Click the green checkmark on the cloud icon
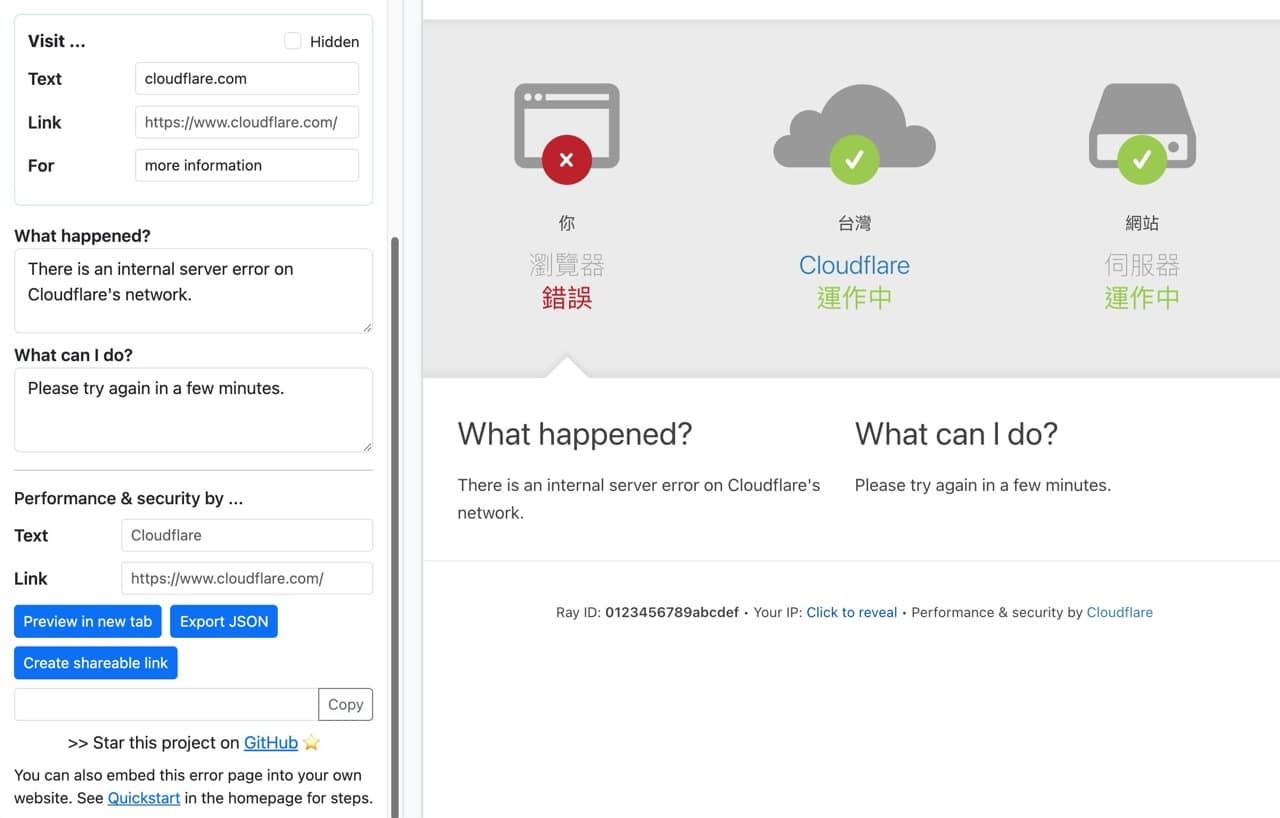Screen dimensions: 1280x818 854,159
